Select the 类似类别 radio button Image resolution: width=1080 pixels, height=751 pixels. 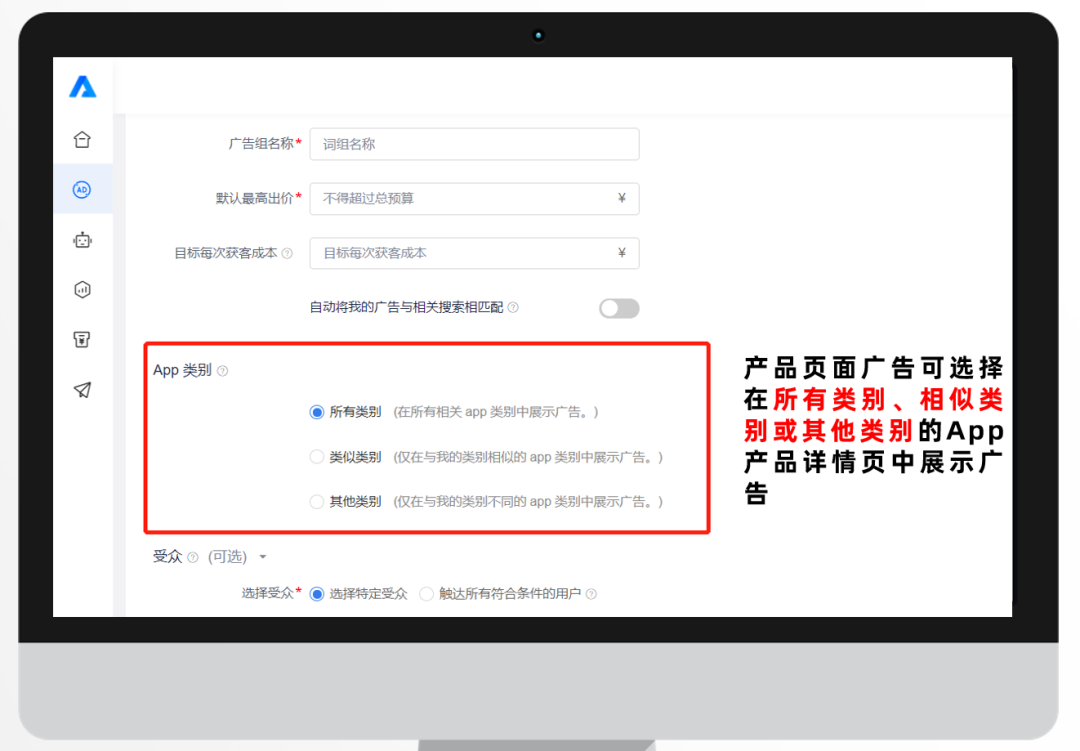click(317, 457)
